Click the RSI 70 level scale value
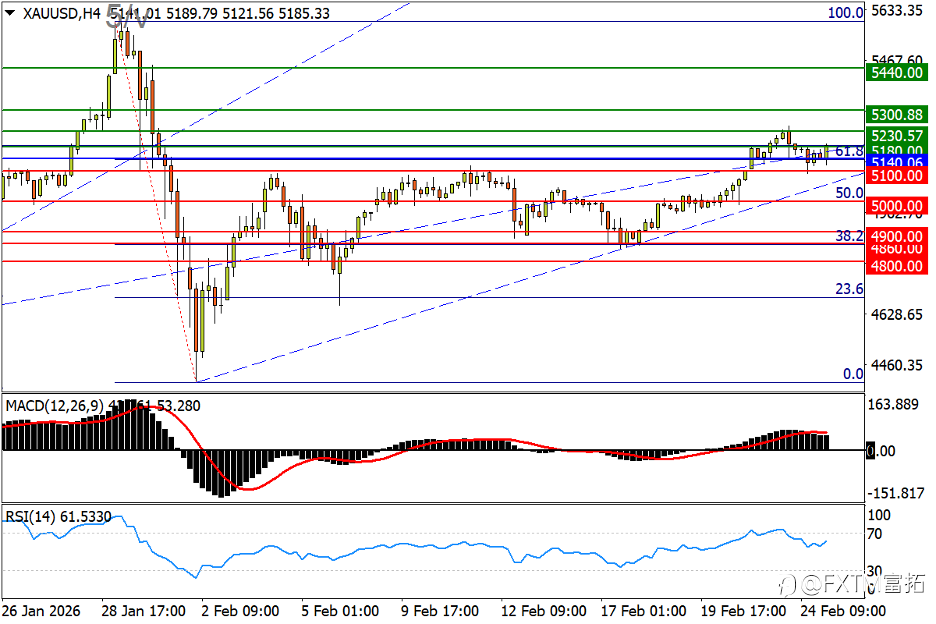The width and height of the screenshot is (936, 624). click(x=874, y=533)
